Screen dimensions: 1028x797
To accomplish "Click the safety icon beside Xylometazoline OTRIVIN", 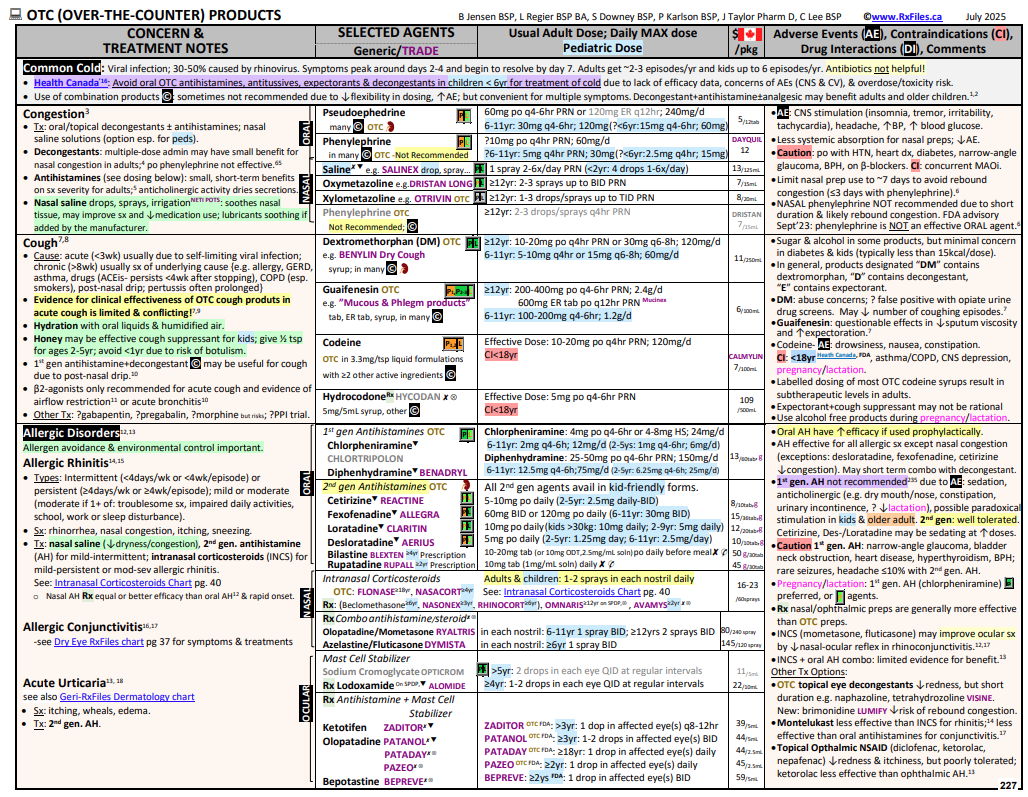I will (479, 197).
